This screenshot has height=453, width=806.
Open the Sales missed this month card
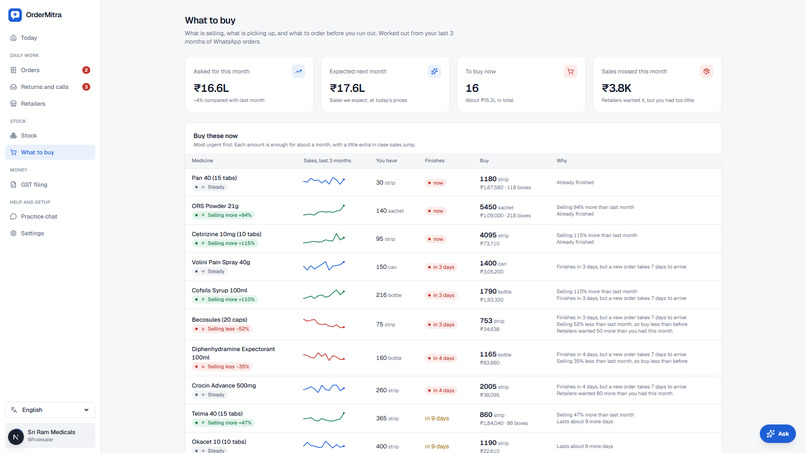tap(657, 84)
